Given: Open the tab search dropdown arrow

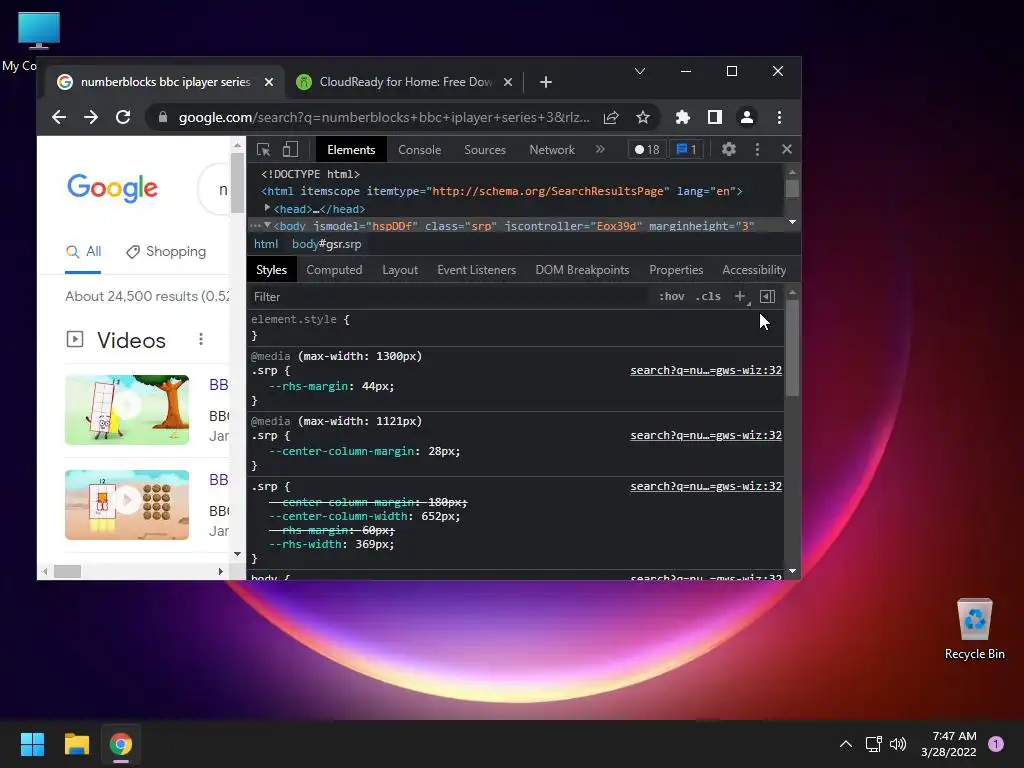Looking at the screenshot, I should pos(640,71).
